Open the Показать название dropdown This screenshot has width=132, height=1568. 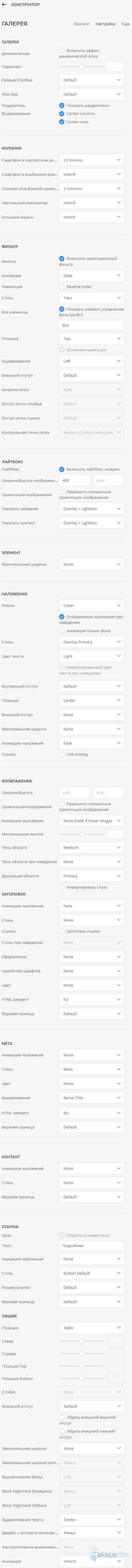tap(91, 509)
